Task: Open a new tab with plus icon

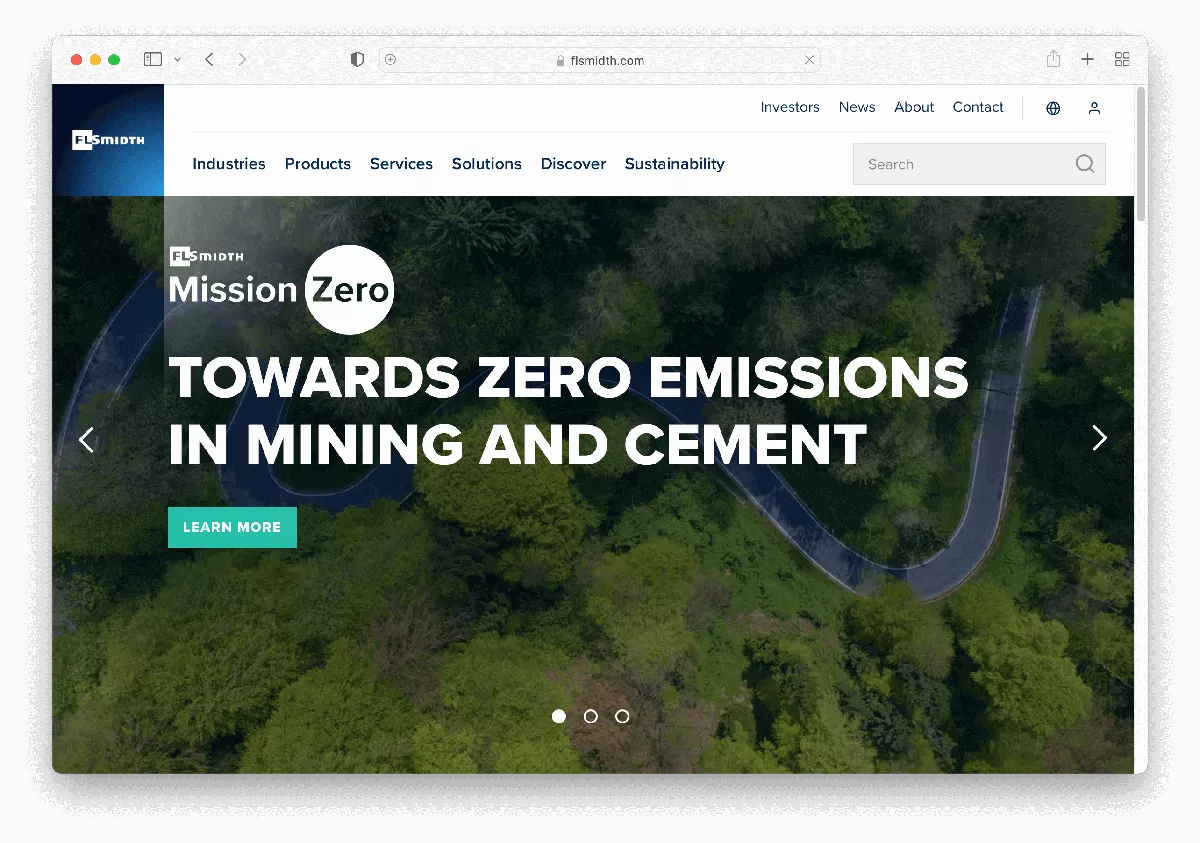Action: [1087, 60]
